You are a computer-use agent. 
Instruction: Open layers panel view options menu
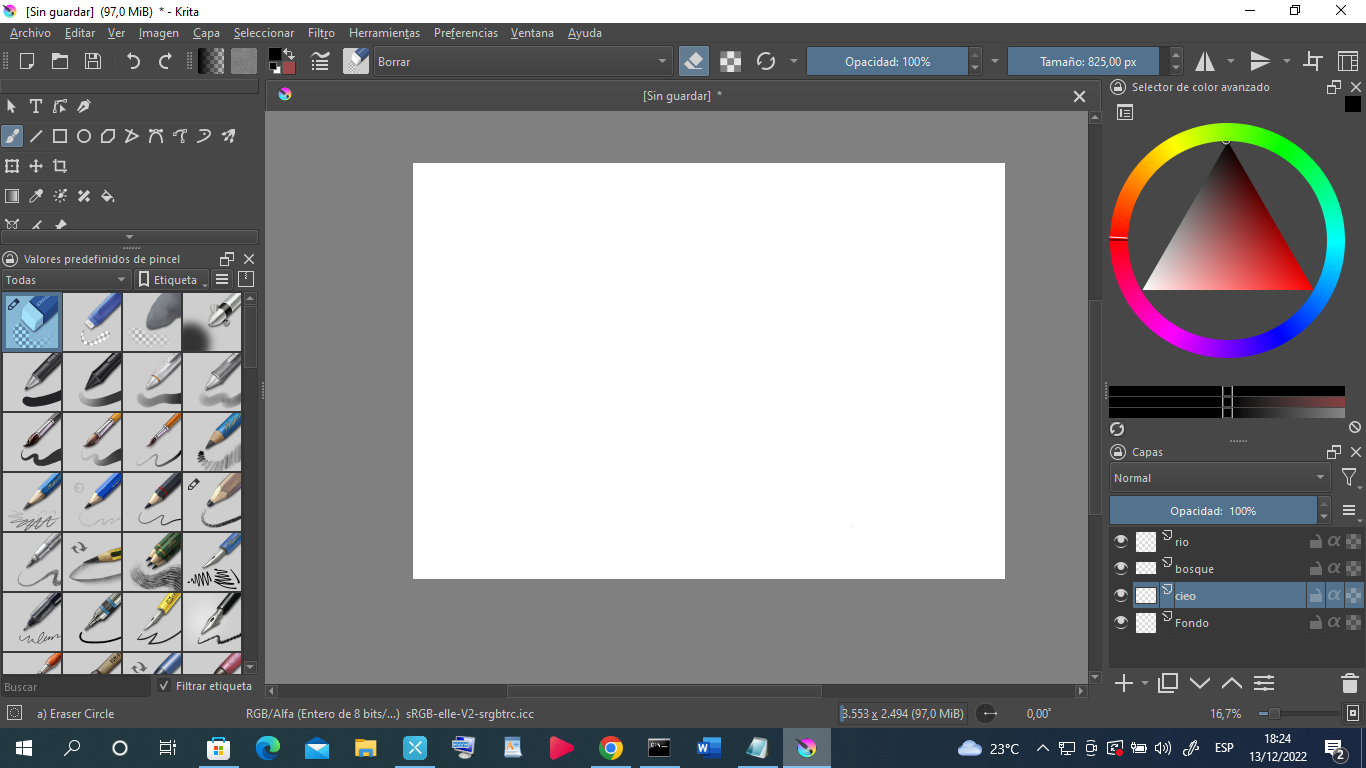1350,511
